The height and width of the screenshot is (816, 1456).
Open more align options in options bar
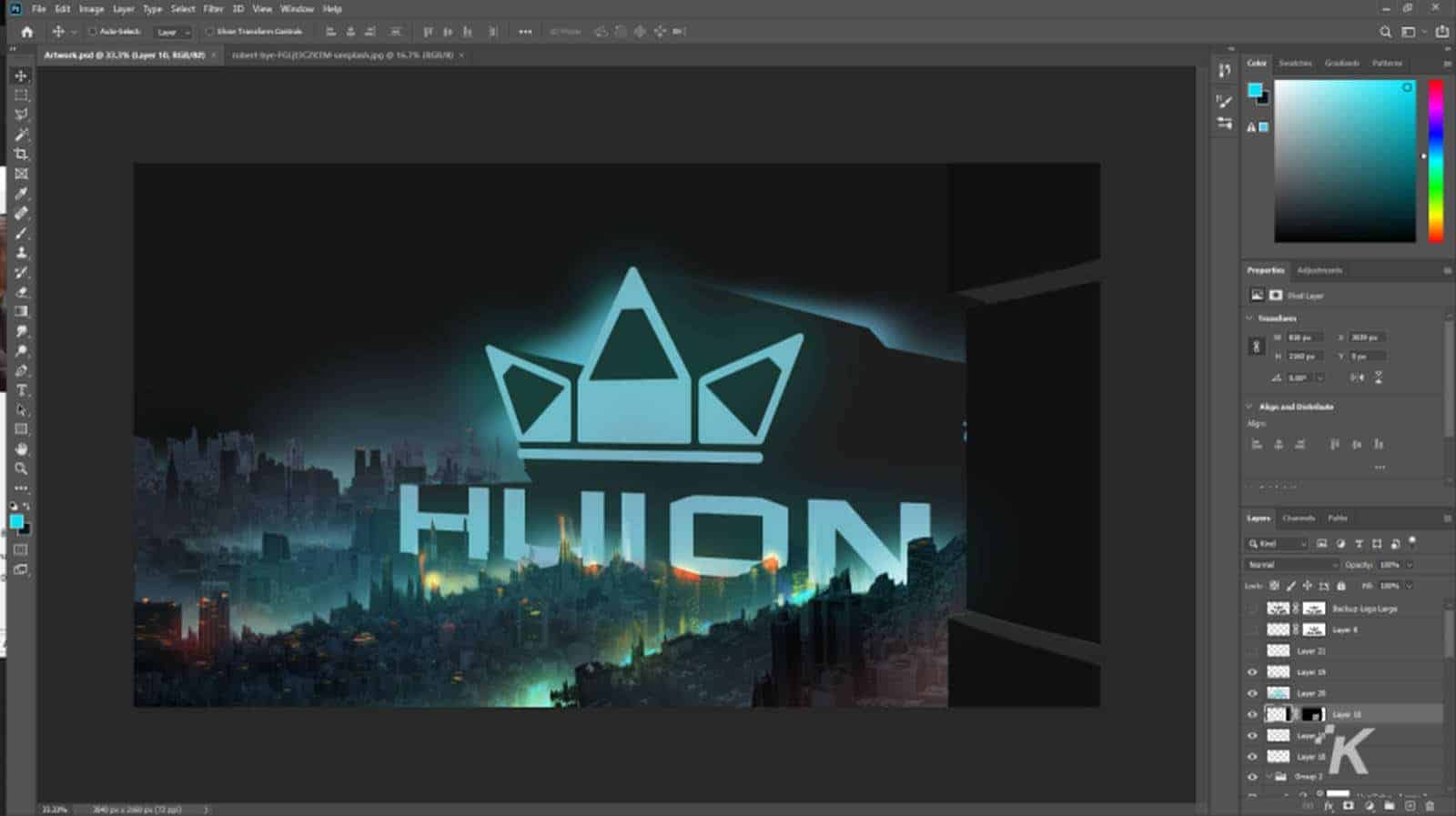[x=525, y=32]
